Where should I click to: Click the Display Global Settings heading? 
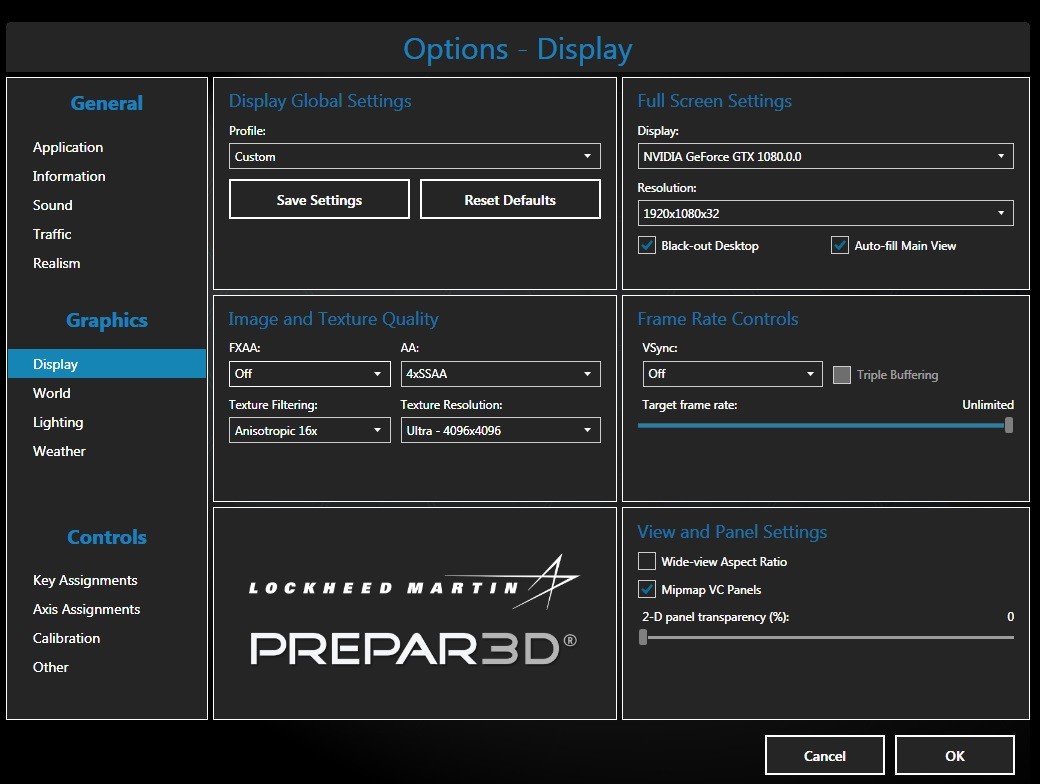[320, 101]
